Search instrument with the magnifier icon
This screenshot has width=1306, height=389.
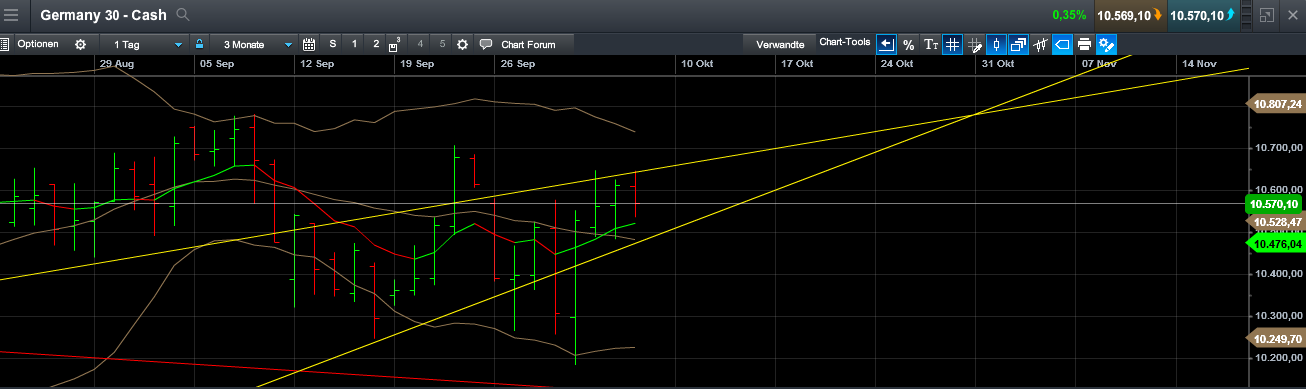pos(182,15)
